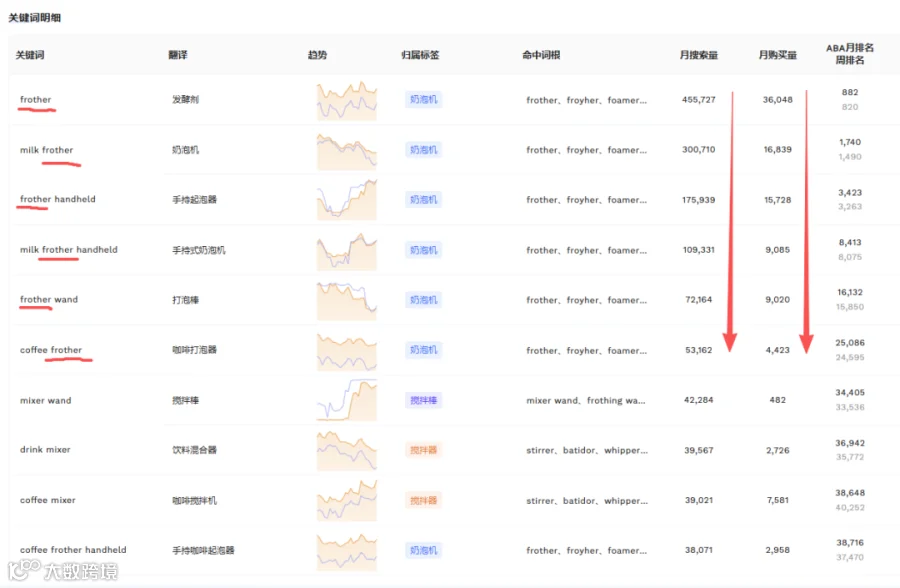Click the purchase volume 36,048
Image resolution: width=900 pixels, height=588 pixels.
coord(778,99)
